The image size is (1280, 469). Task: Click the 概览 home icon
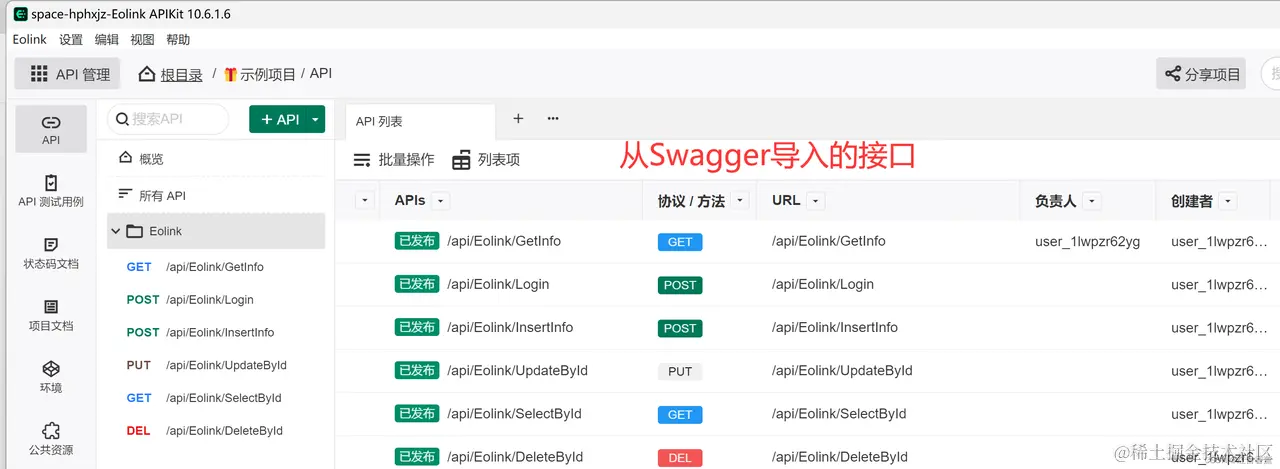(126, 158)
